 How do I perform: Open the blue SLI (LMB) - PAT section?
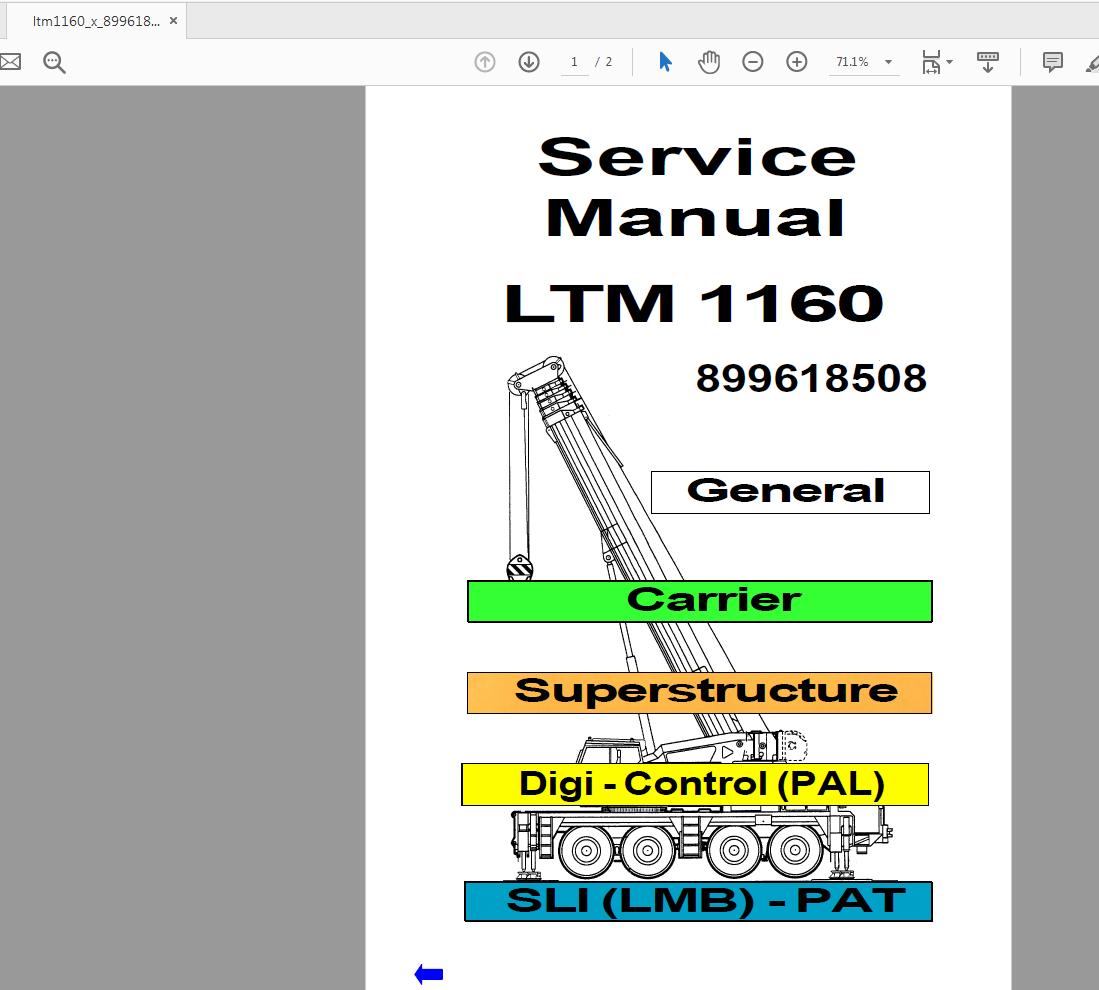coord(698,901)
